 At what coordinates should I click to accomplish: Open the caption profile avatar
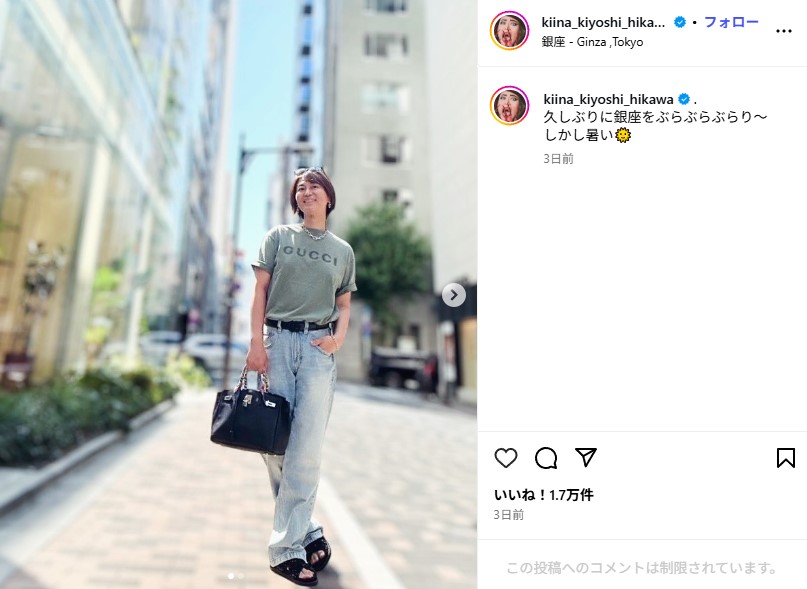click(510, 106)
